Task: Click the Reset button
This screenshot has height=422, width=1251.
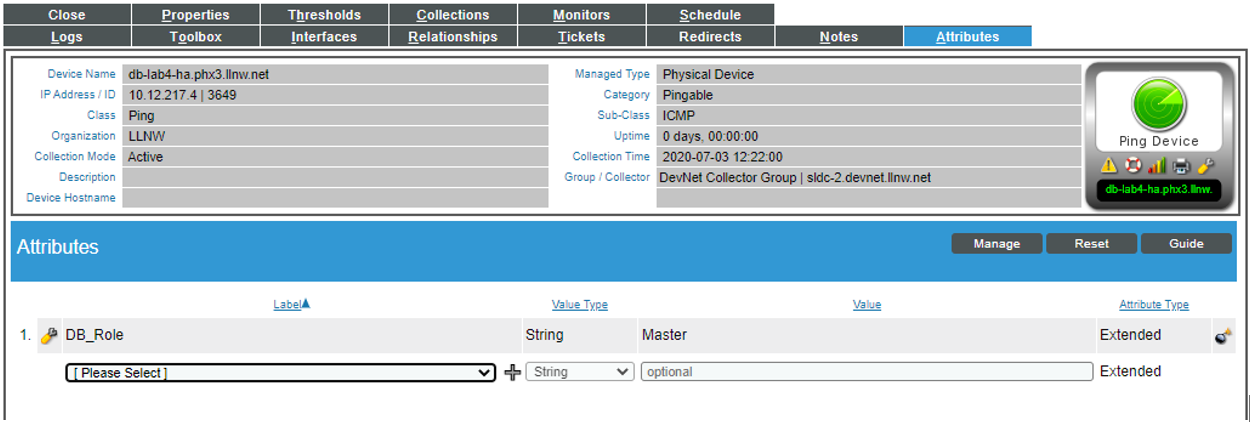Action: [x=1091, y=244]
